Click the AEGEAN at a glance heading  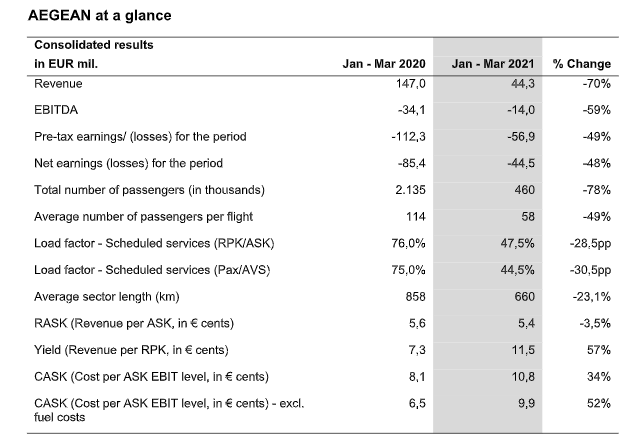click(99, 15)
